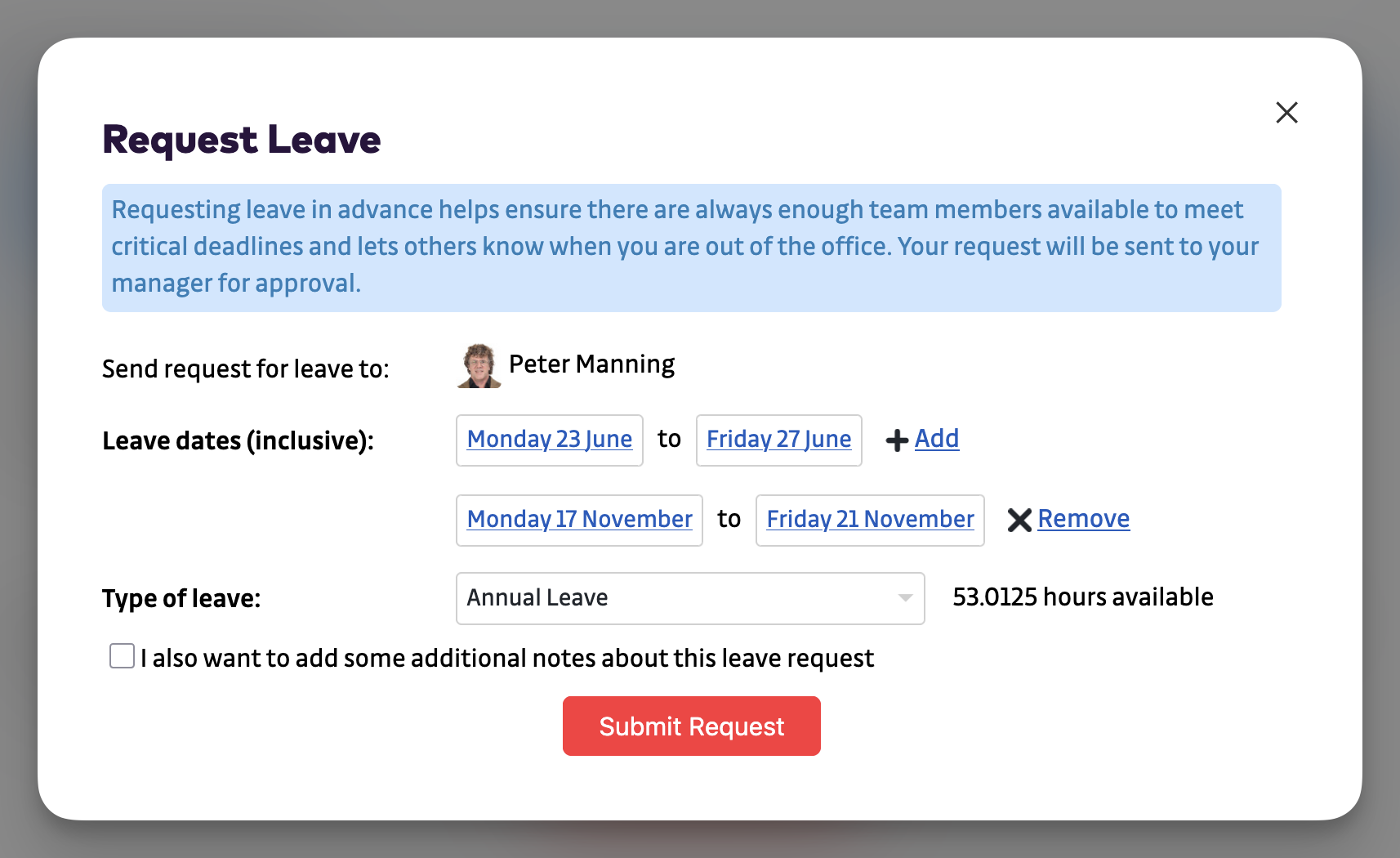Image resolution: width=1400 pixels, height=858 pixels.
Task: Click the Type of leave label
Action: 181,599
